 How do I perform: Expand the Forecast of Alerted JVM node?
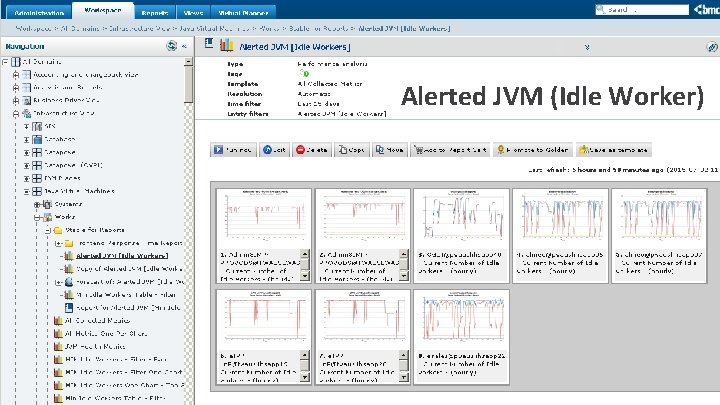point(58,282)
